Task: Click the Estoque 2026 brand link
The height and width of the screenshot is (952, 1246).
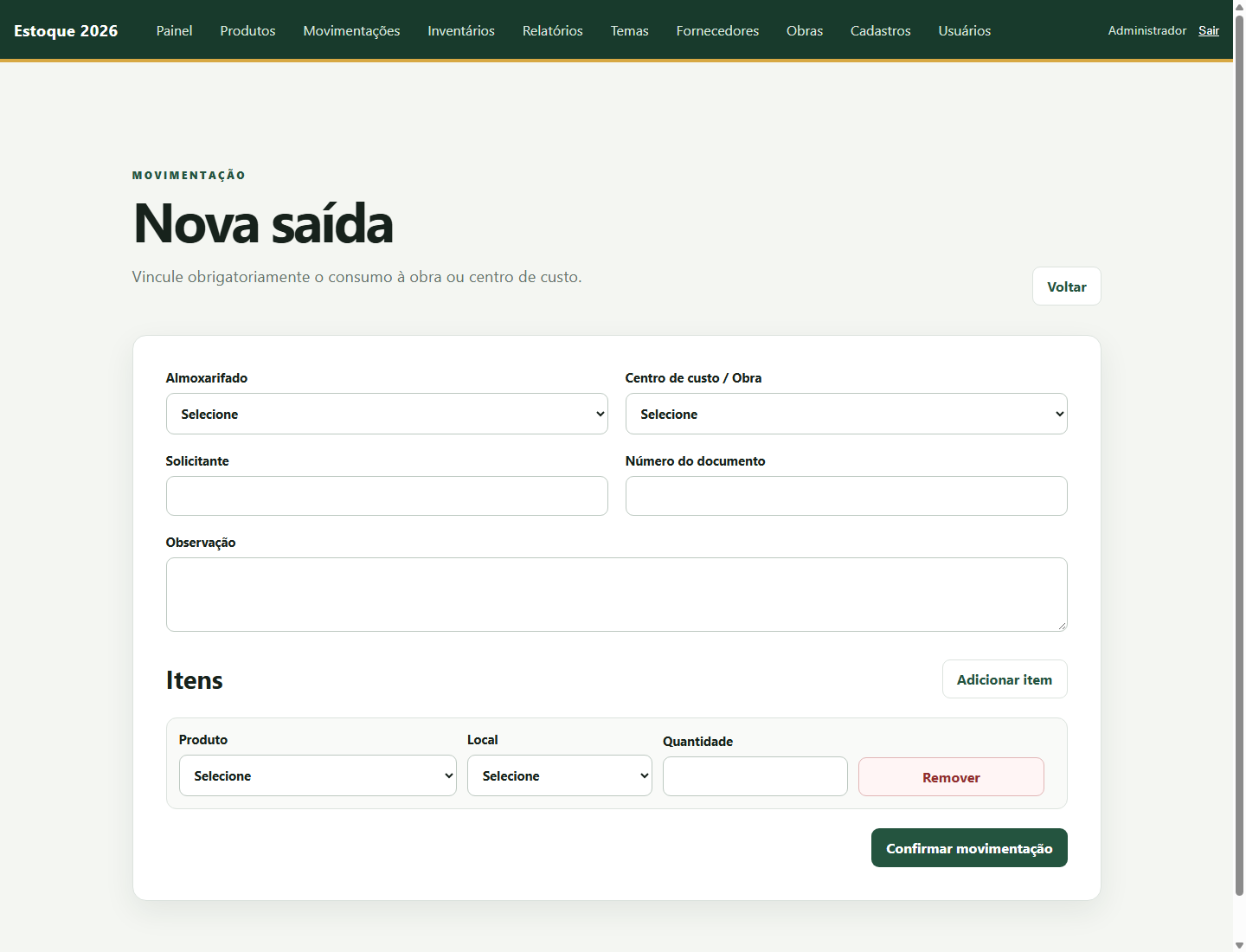Action: point(66,30)
